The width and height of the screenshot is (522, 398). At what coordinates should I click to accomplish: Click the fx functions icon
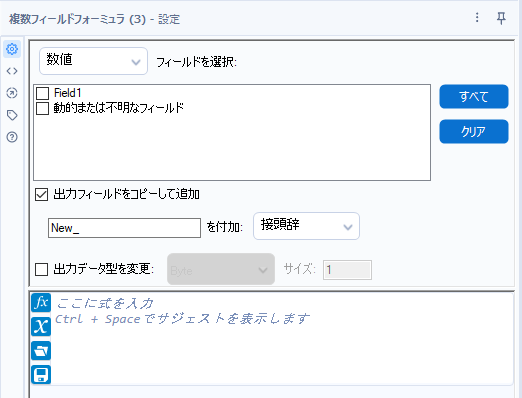(x=41, y=303)
